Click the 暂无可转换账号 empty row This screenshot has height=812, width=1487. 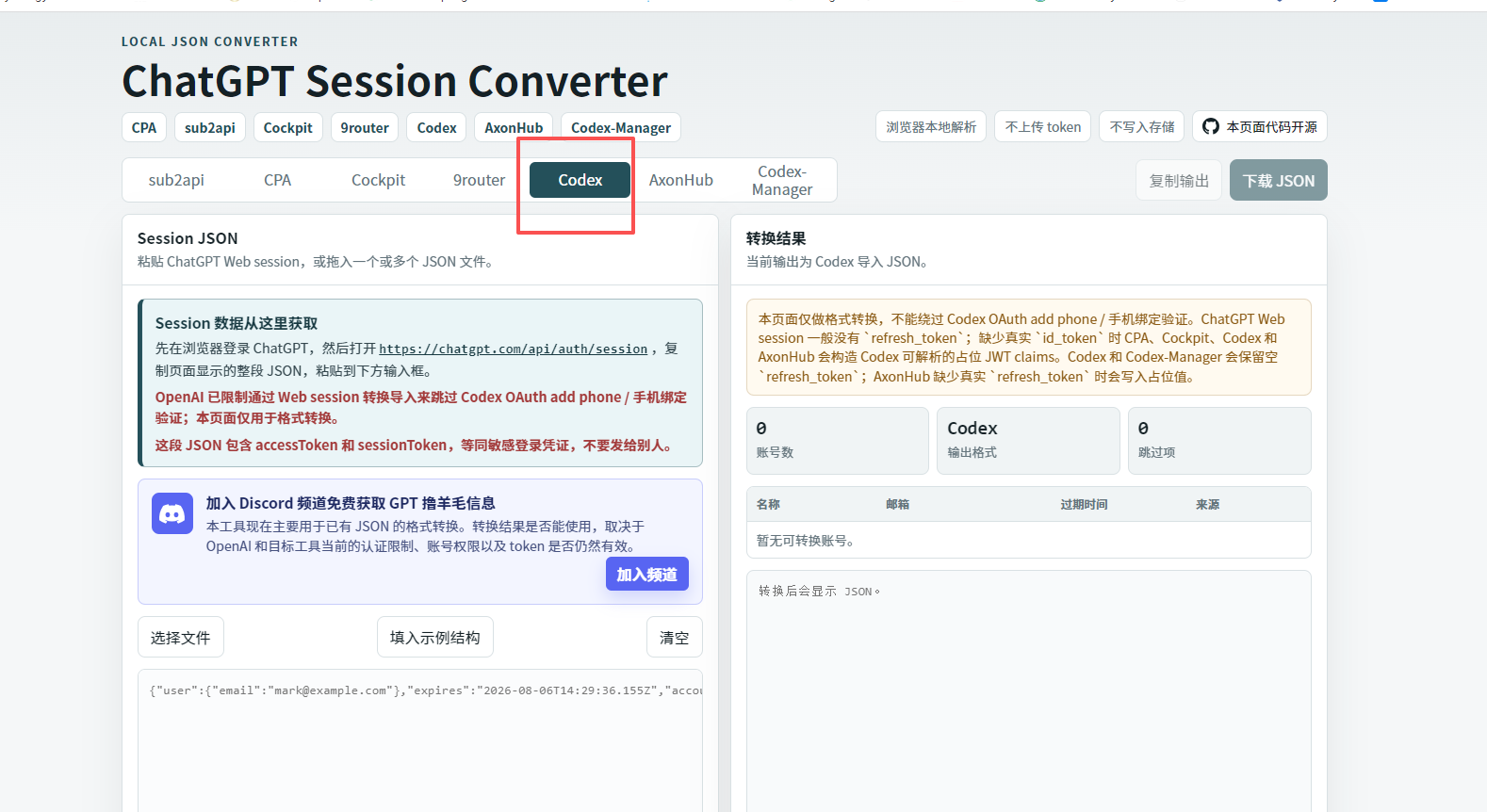pos(1029,540)
